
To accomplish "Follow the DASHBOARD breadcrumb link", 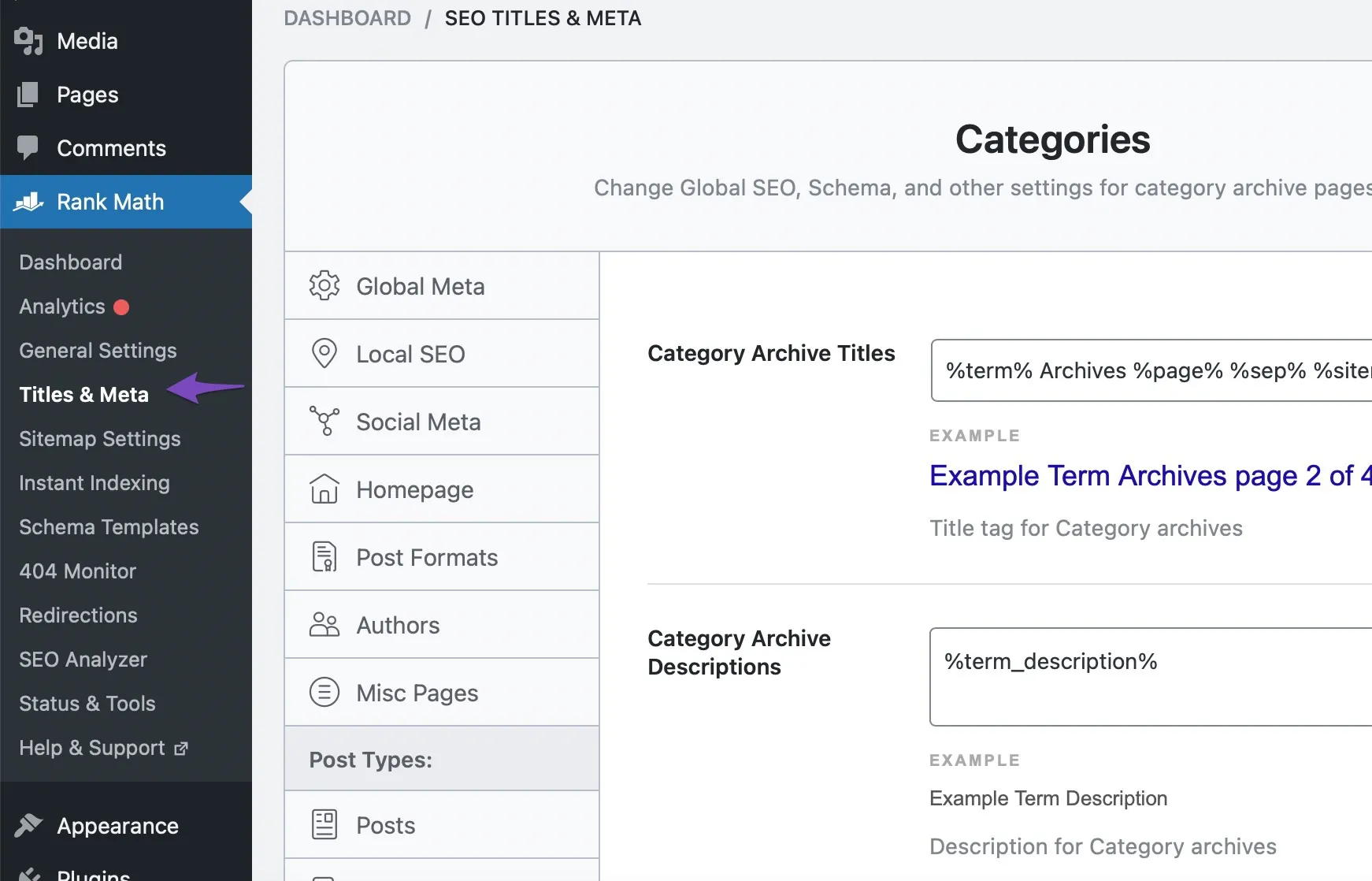I will [x=347, y=18].
